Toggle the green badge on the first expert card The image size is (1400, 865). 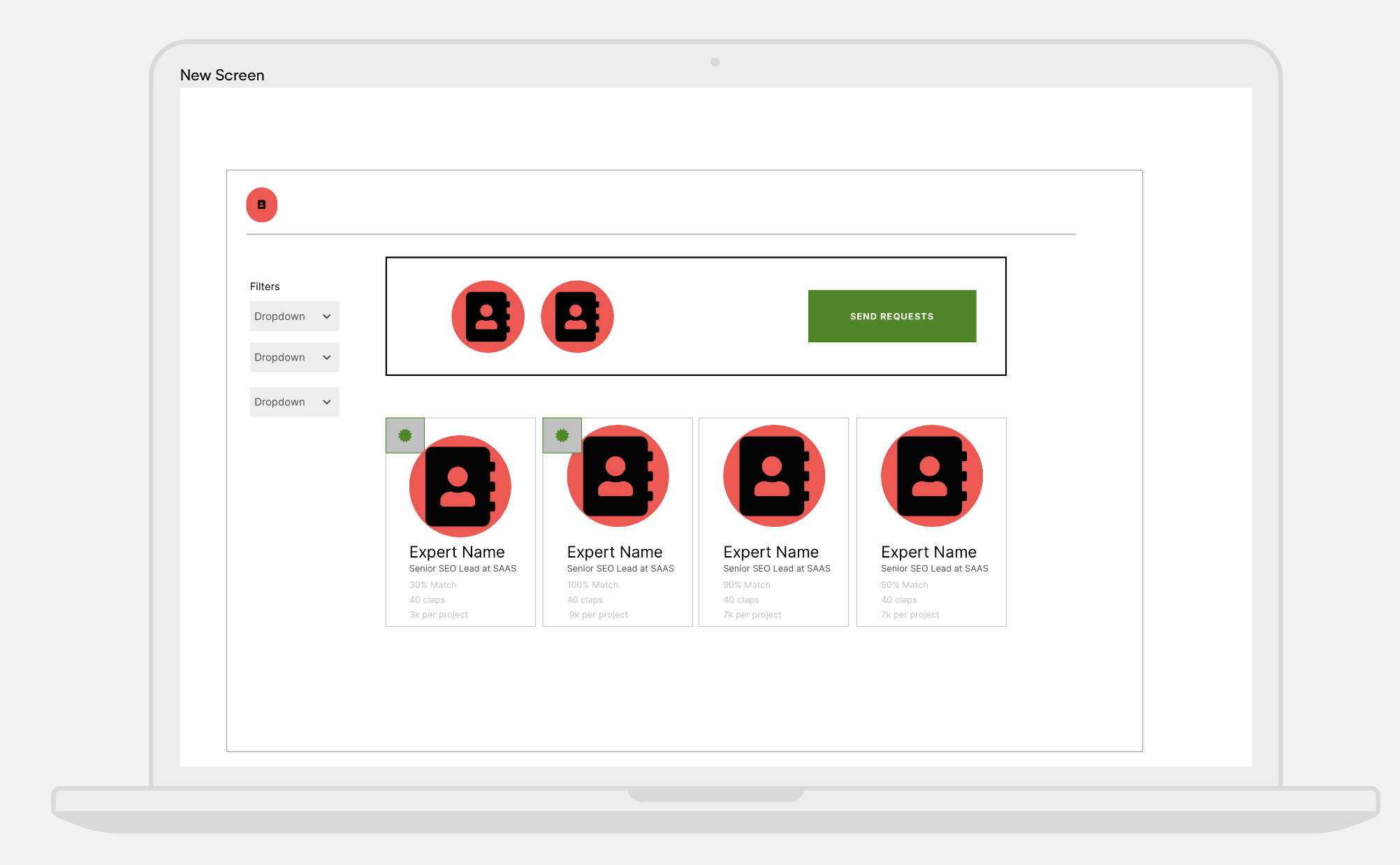coord(404,435)
